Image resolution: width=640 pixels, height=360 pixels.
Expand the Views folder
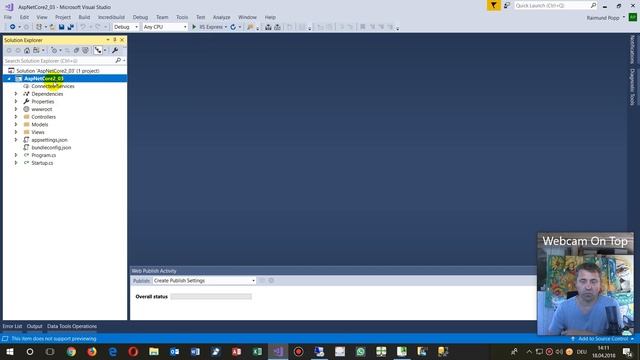[16, 132]
